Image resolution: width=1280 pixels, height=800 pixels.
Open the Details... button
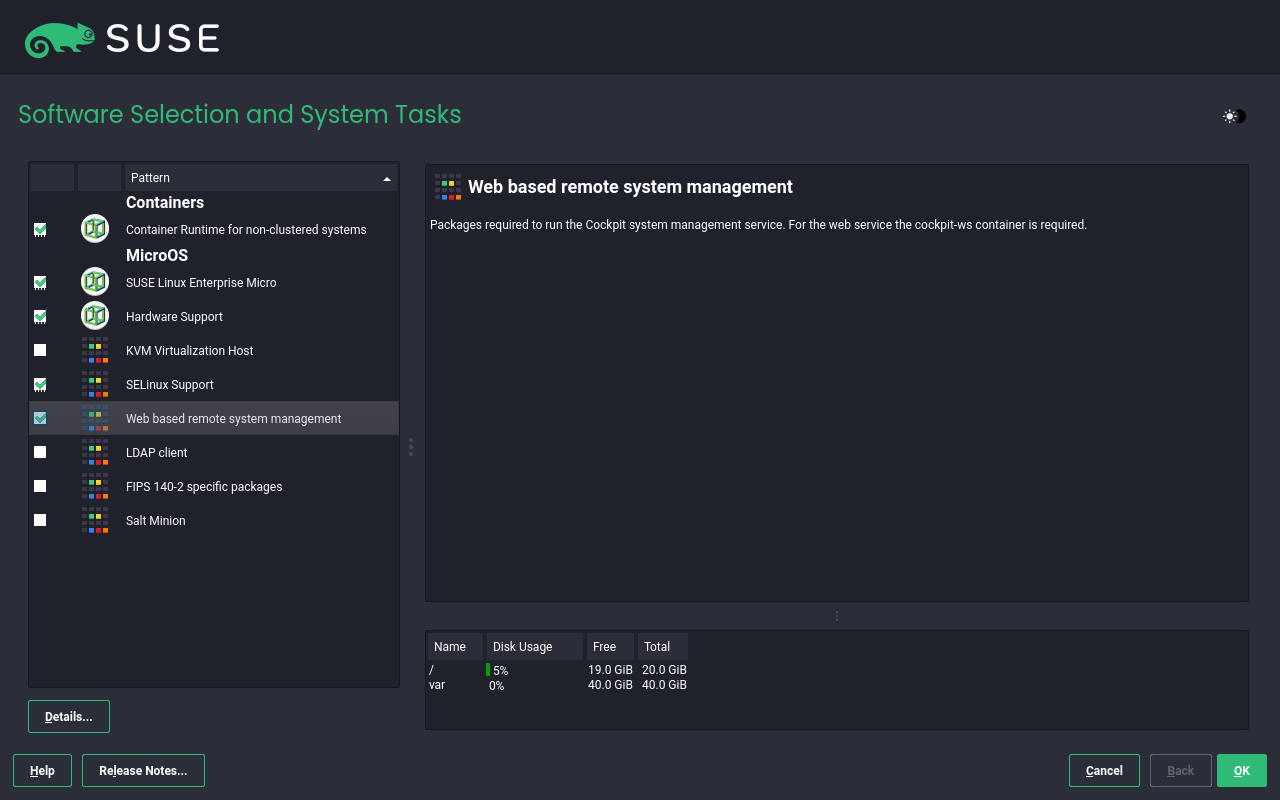click(69, 717)
